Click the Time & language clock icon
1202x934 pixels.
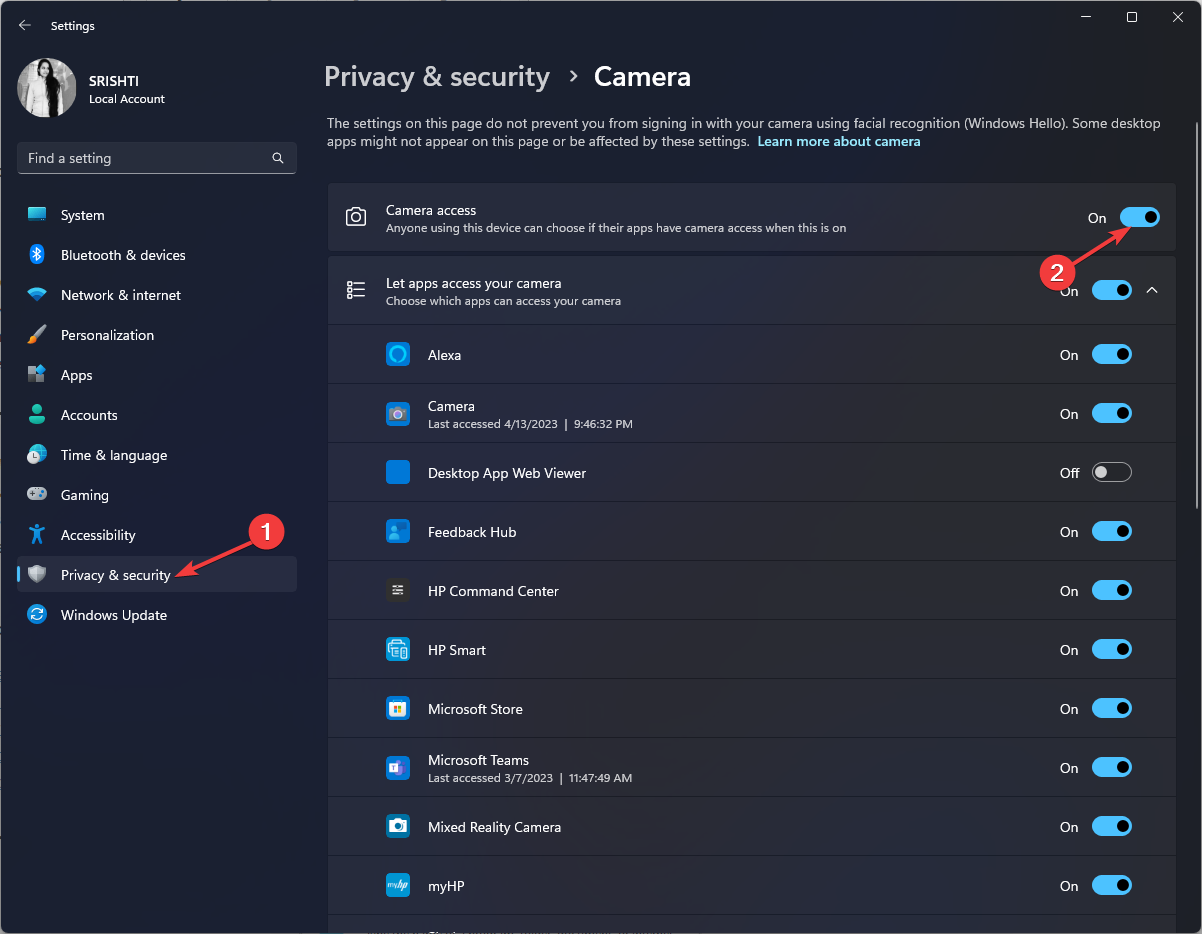37,455
